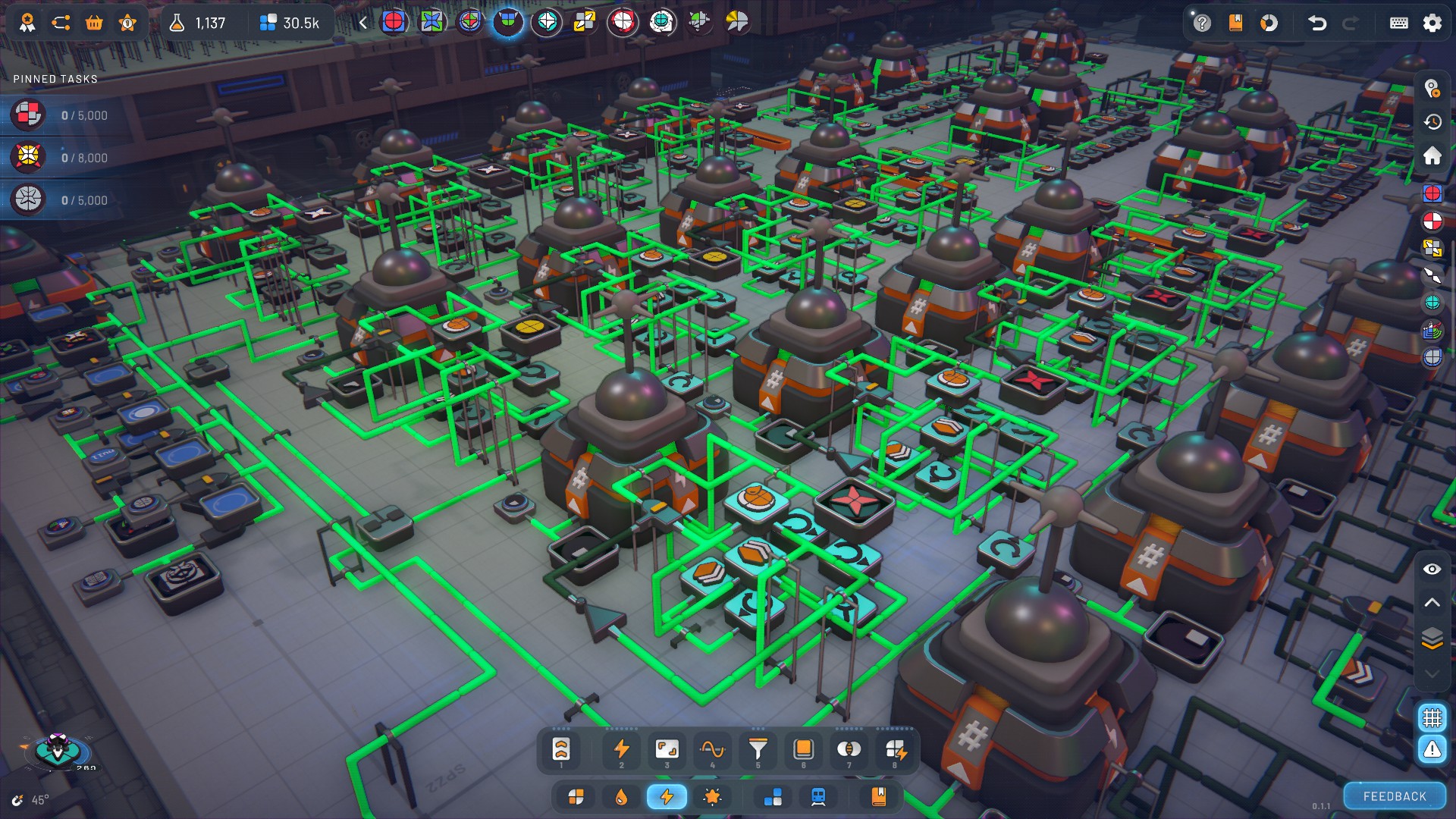Image resolution: width=1456 pixels, height=819 pixels.
Task: Switch to the fluids droplet toolbar tab
Action: tap(621, 797)
